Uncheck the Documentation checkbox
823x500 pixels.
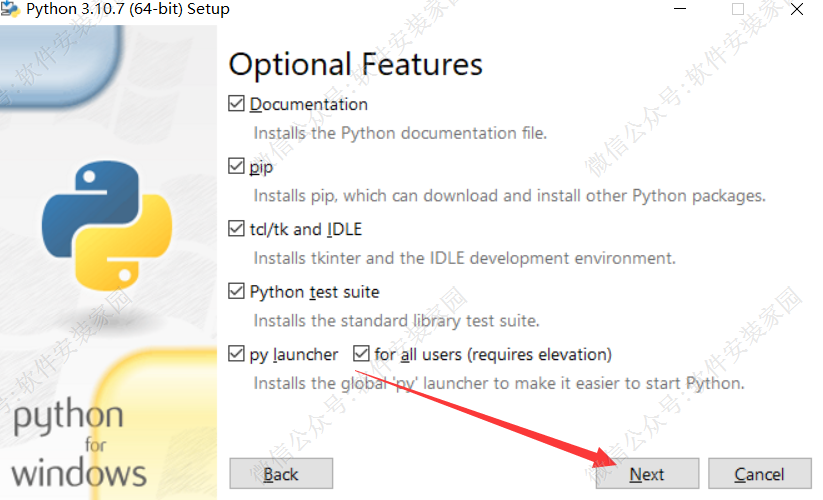237,104
